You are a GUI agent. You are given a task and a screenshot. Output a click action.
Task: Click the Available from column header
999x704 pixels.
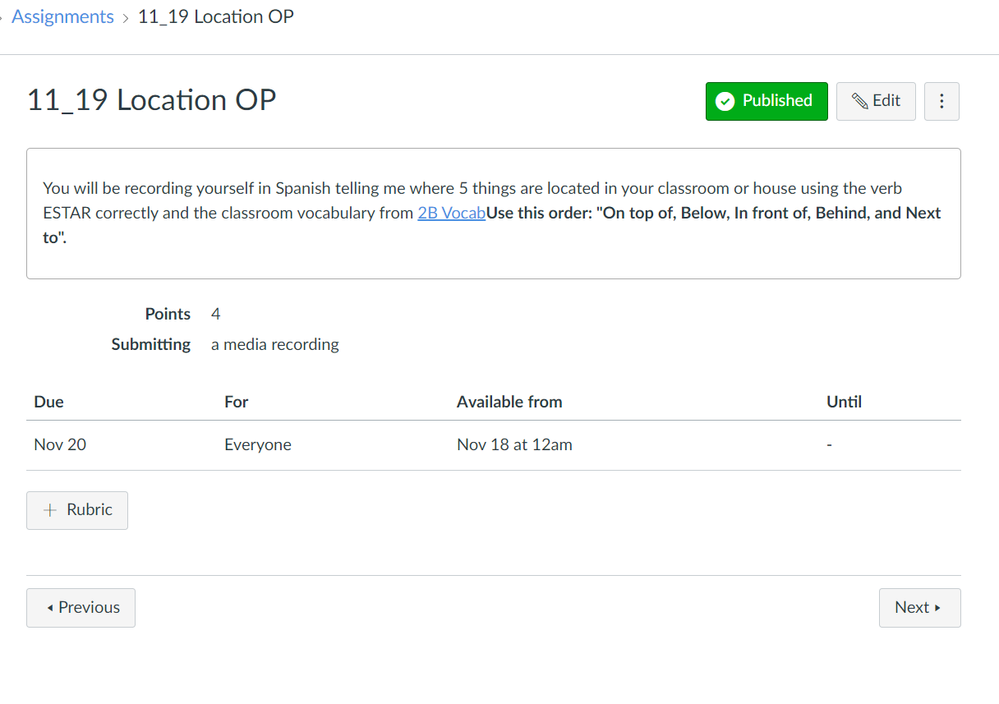click(509, 402)
